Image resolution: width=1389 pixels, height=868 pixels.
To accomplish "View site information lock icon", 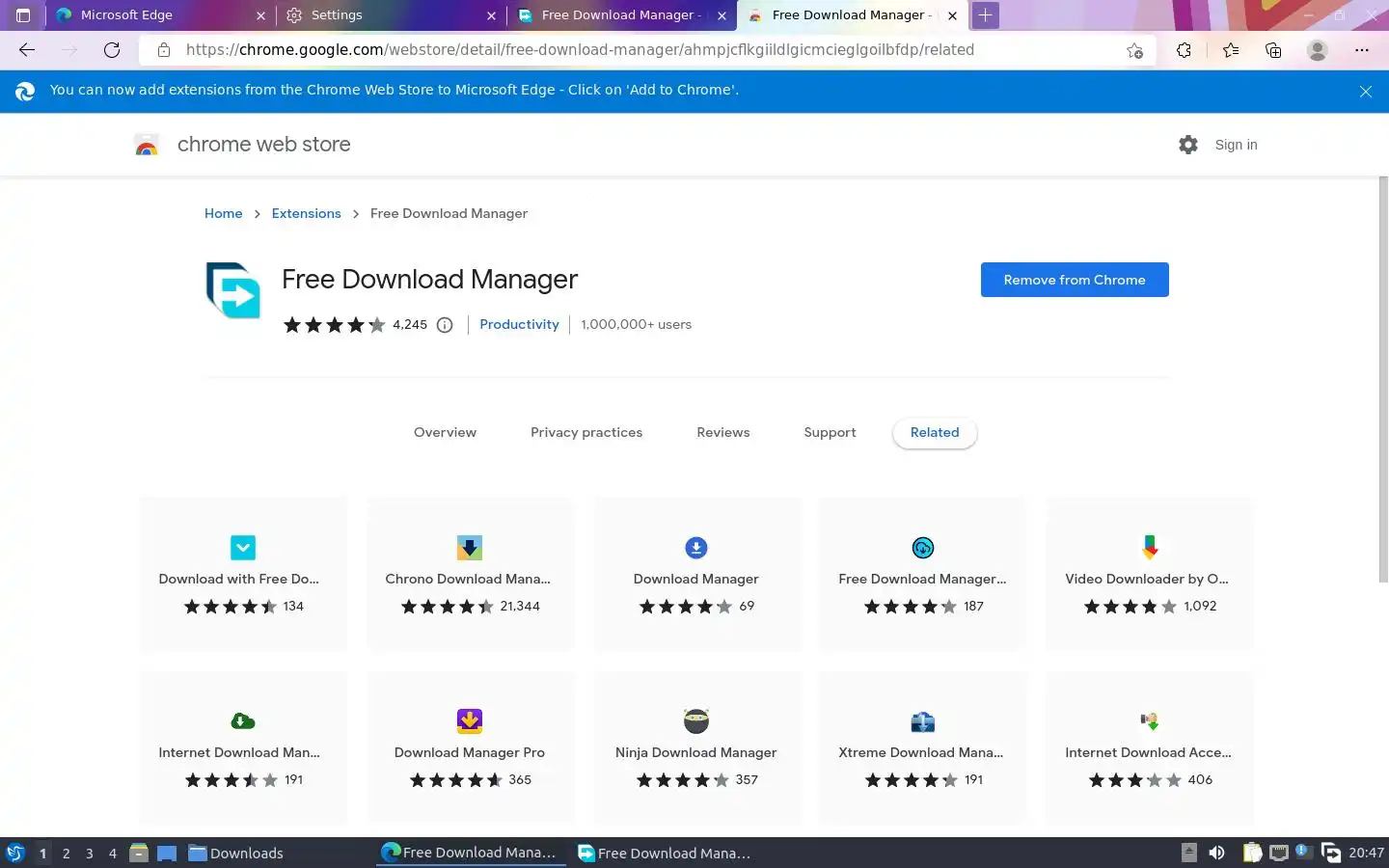I will tap(164, 50).
